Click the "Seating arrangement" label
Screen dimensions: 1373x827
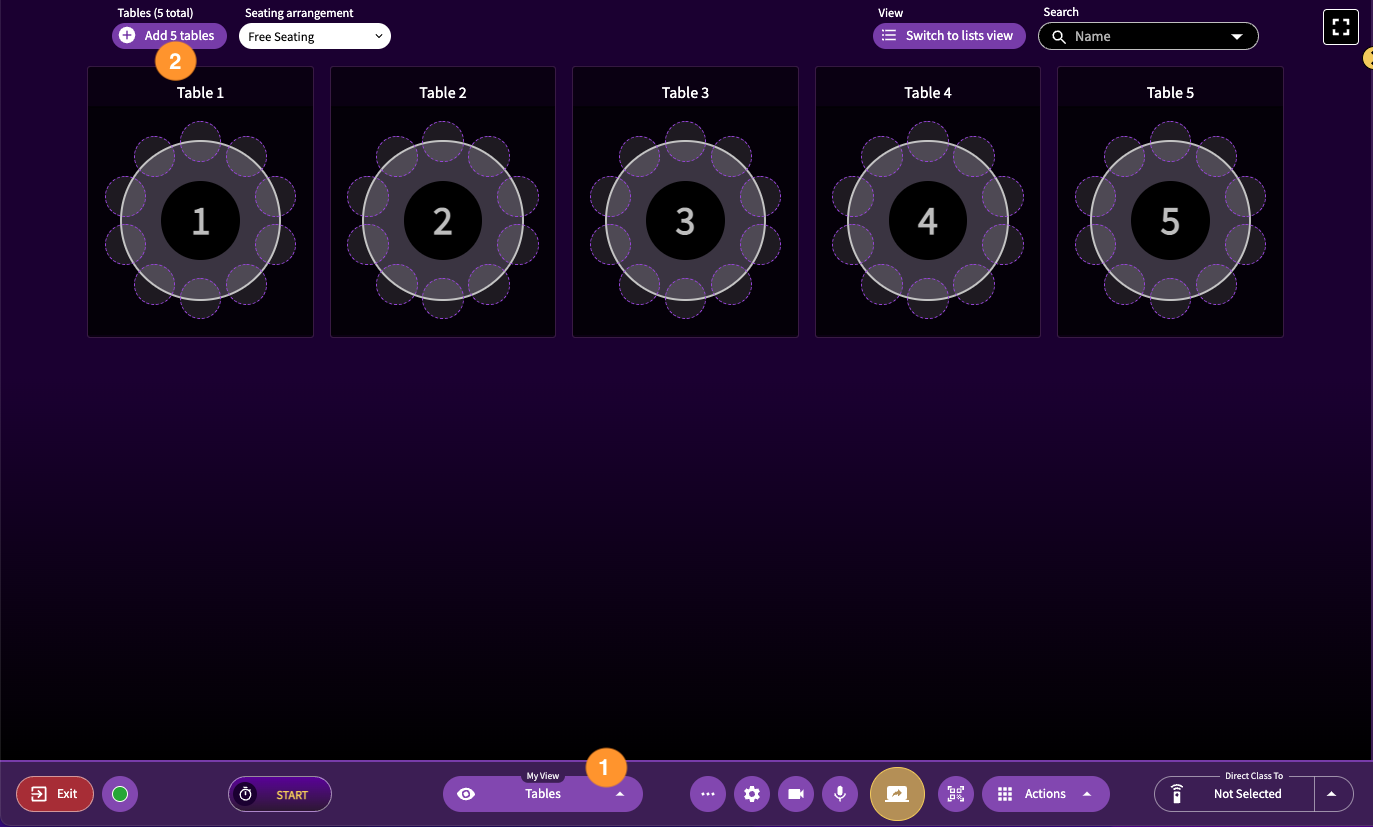tap(299, 13)
